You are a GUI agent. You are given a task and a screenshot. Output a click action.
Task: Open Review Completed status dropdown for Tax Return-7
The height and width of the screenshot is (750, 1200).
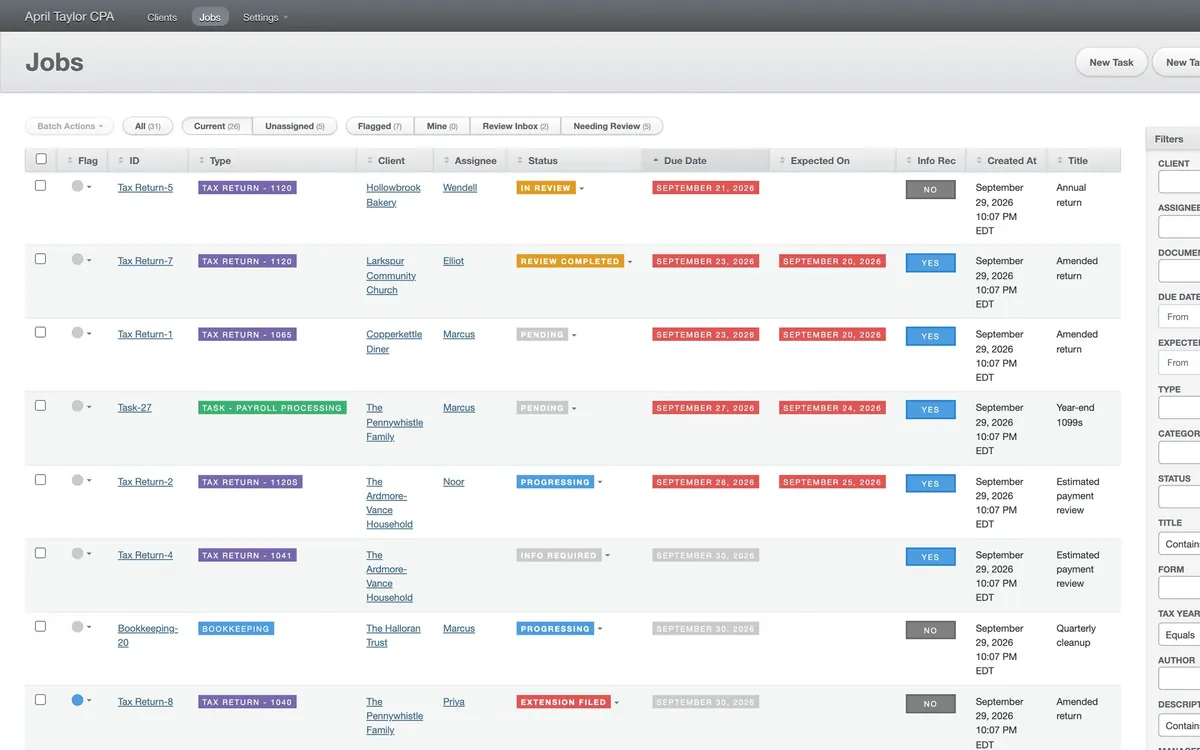630,261
